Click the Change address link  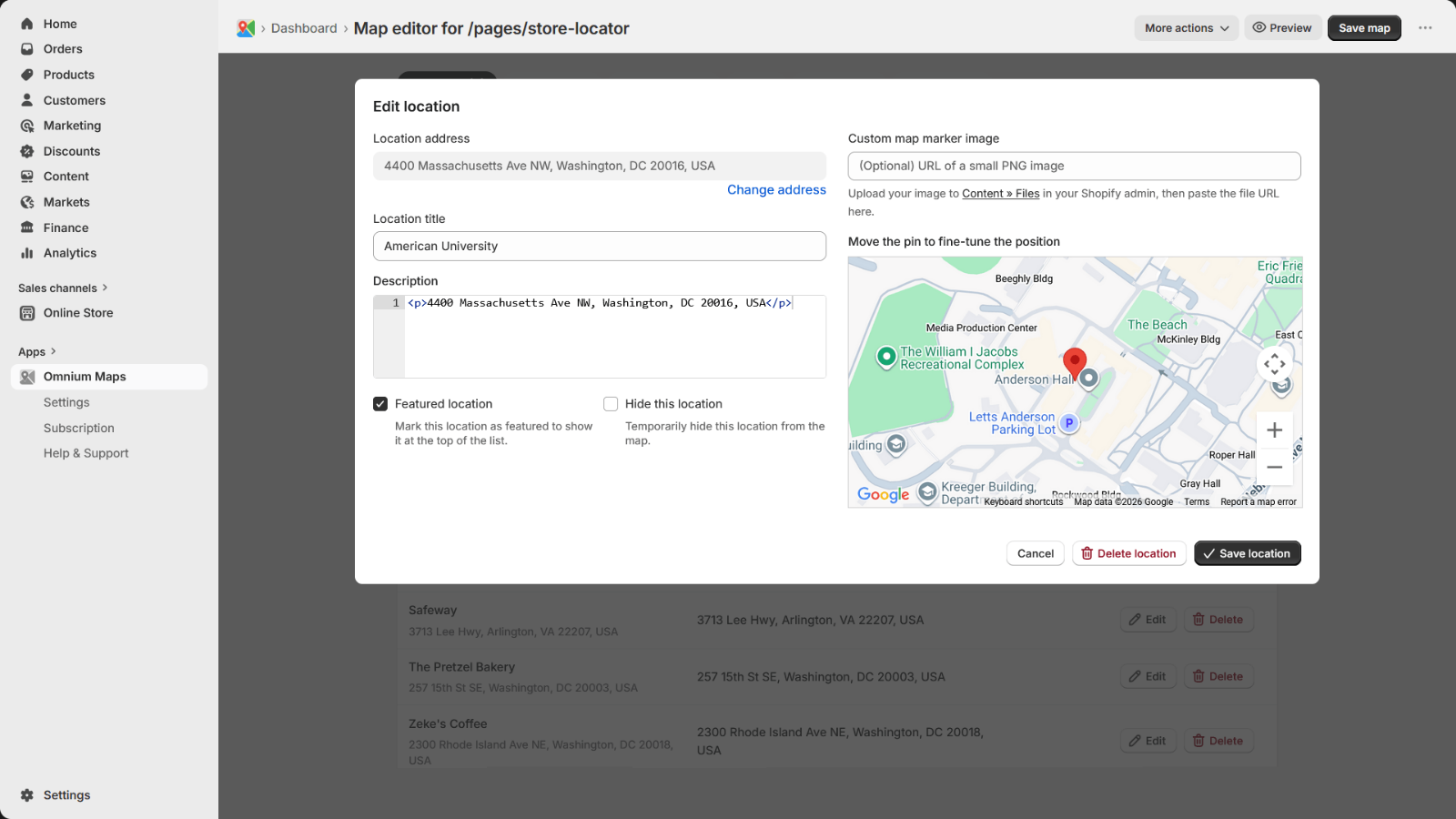pyautogui.click(x=776, y=189)
